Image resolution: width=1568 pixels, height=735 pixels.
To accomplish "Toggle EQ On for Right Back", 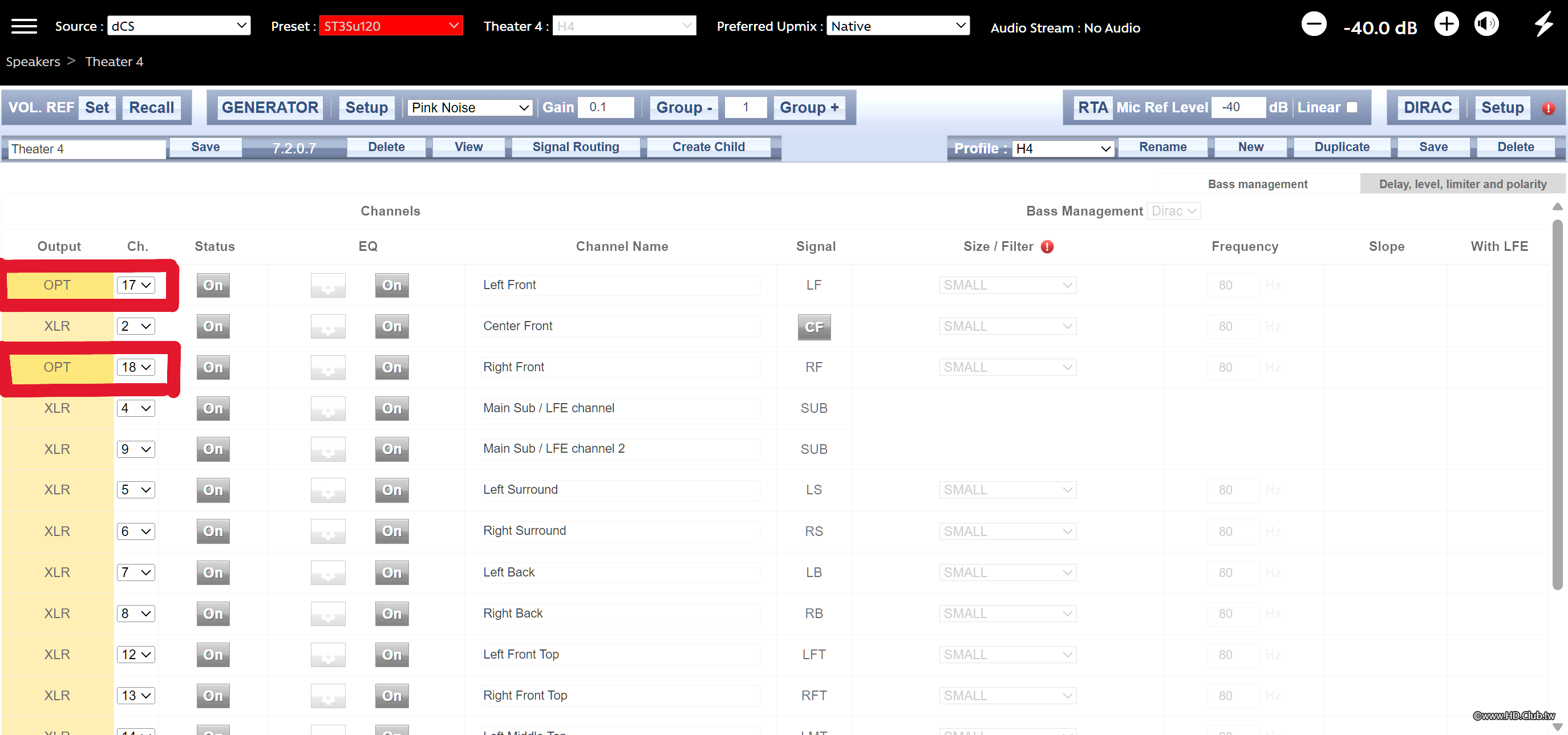I will (391, 614).
